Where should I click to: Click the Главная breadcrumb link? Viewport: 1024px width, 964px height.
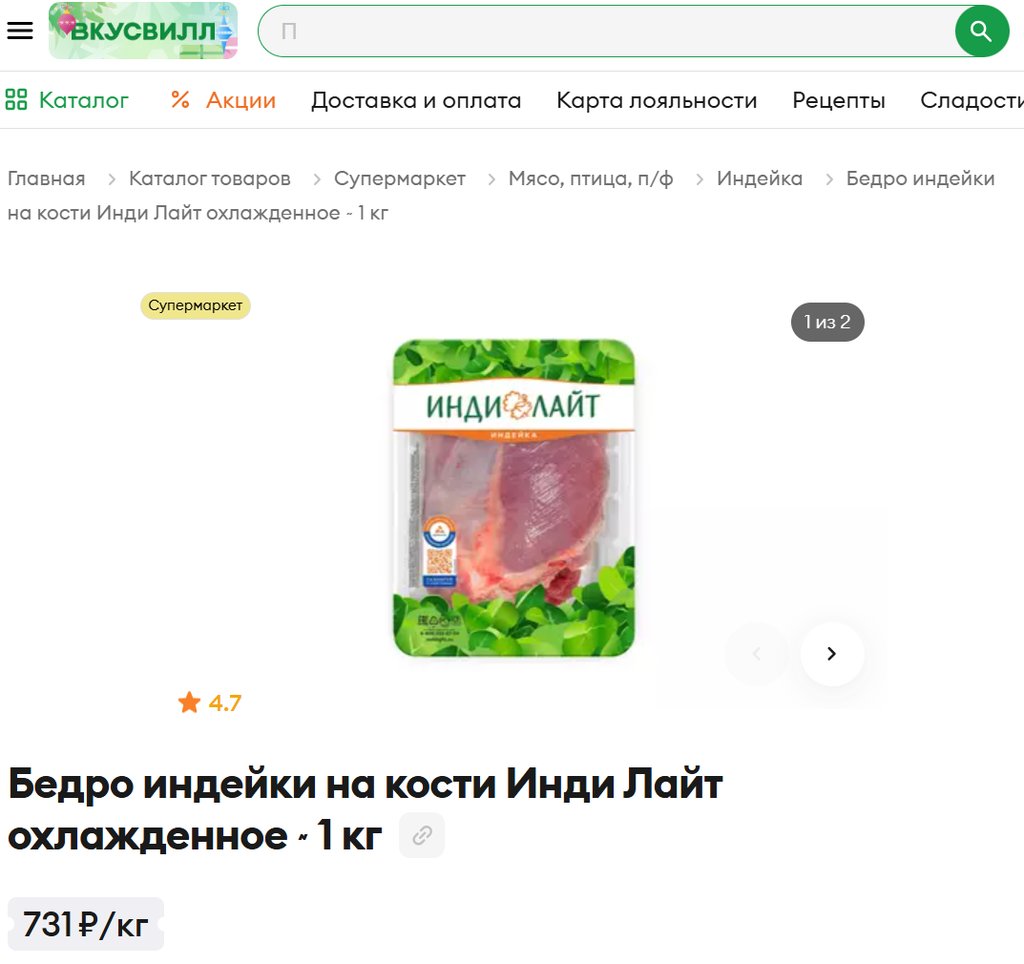(46, 178)
